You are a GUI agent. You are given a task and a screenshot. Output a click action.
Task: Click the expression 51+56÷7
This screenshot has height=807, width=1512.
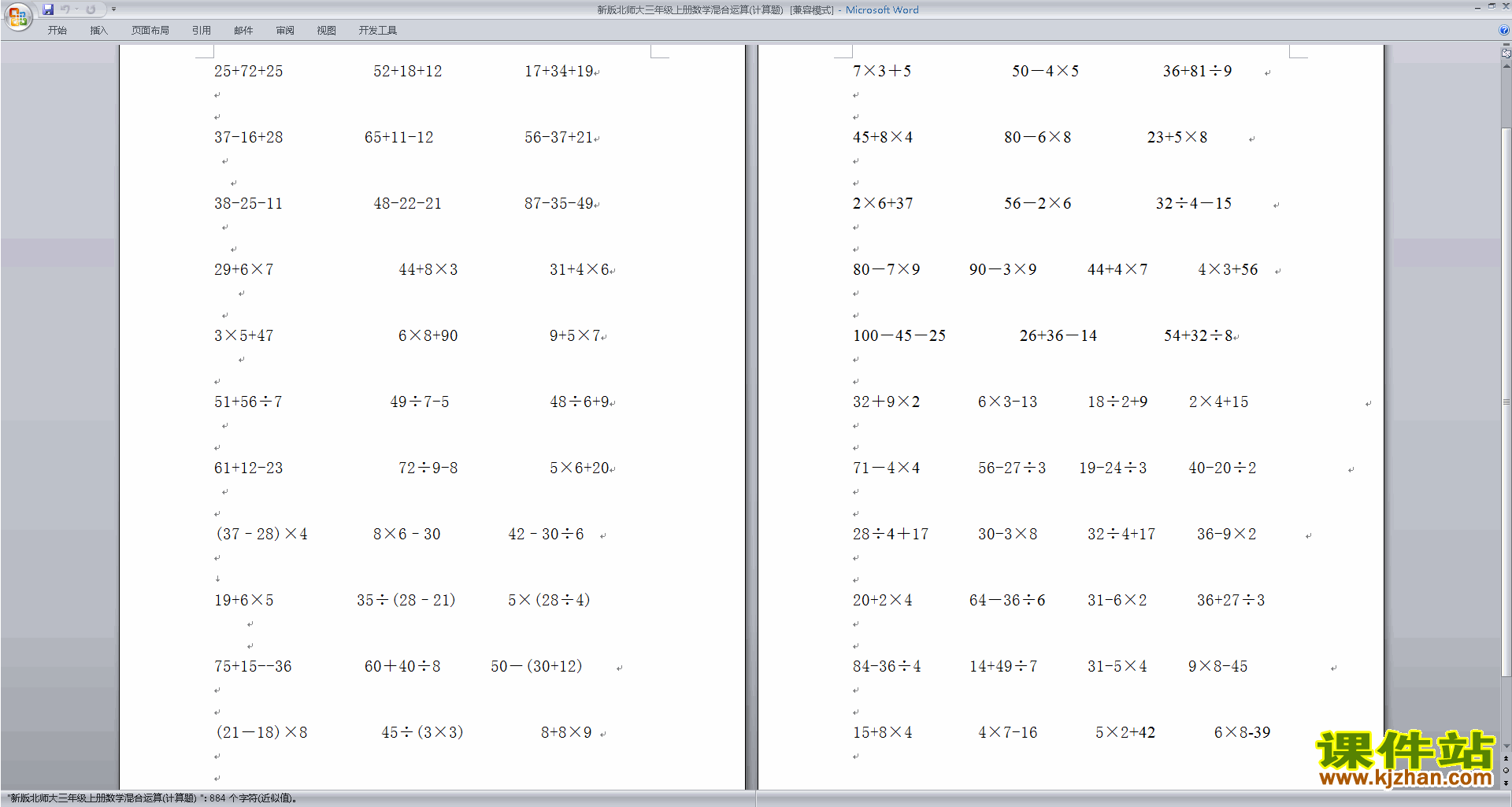(x=248, y=402)
